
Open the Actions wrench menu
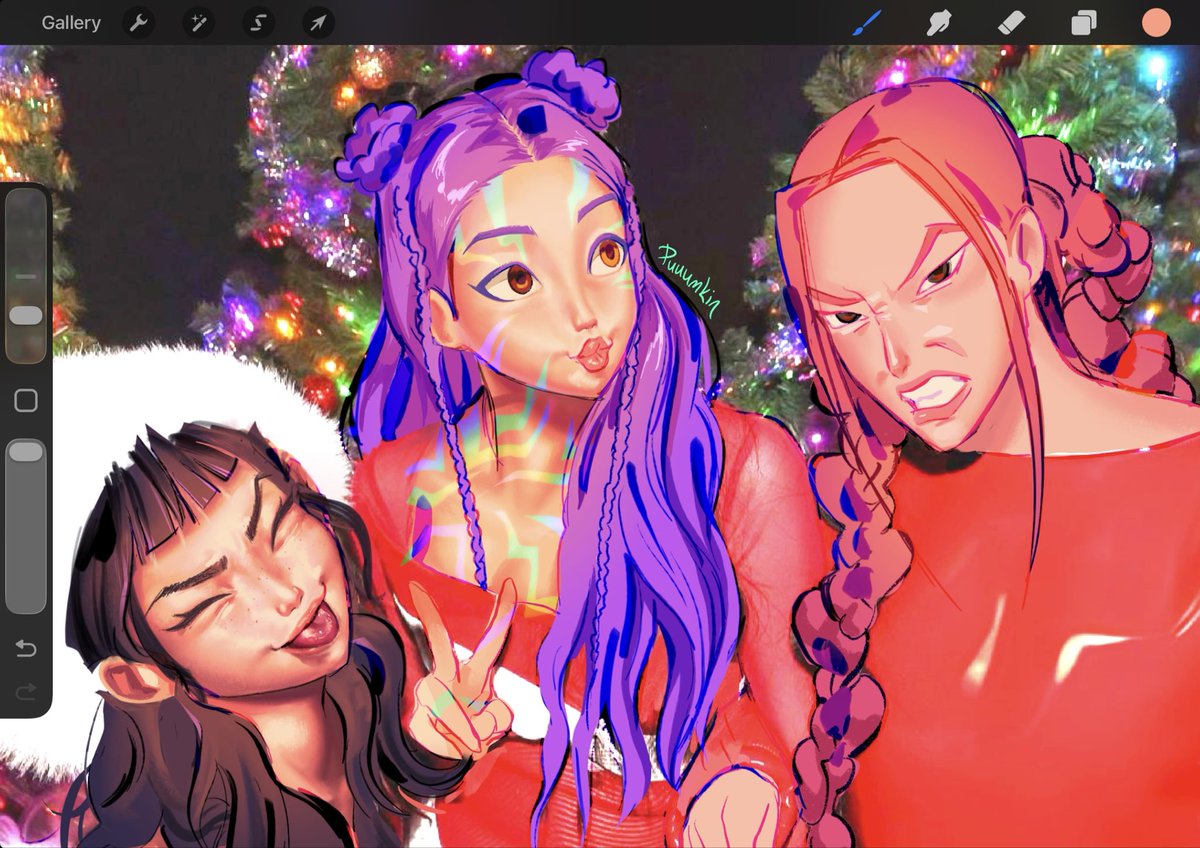pyautogui.click(x=139, y=22)
